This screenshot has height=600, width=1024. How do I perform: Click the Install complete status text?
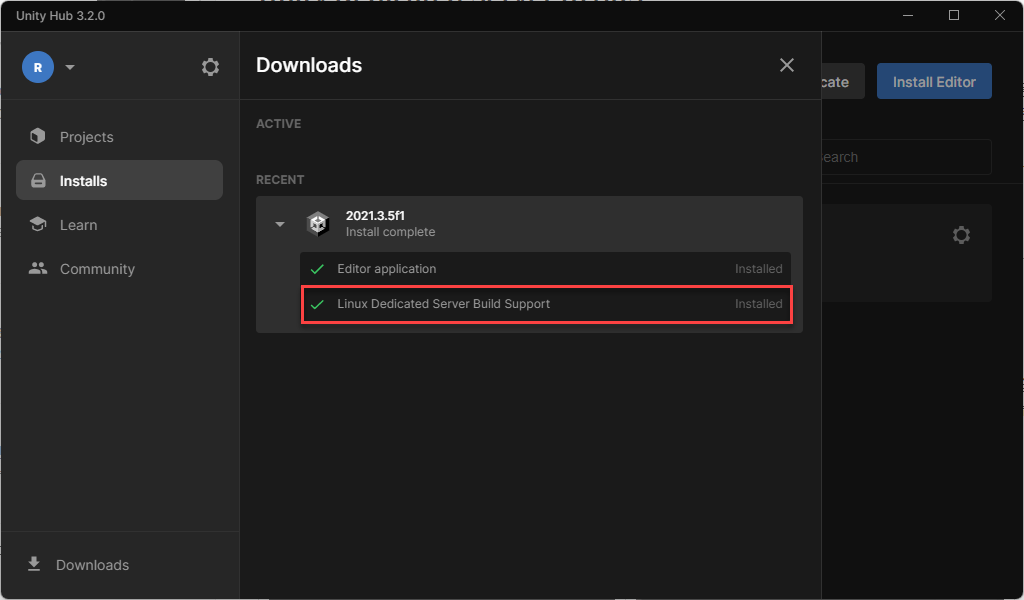(391, 232)
